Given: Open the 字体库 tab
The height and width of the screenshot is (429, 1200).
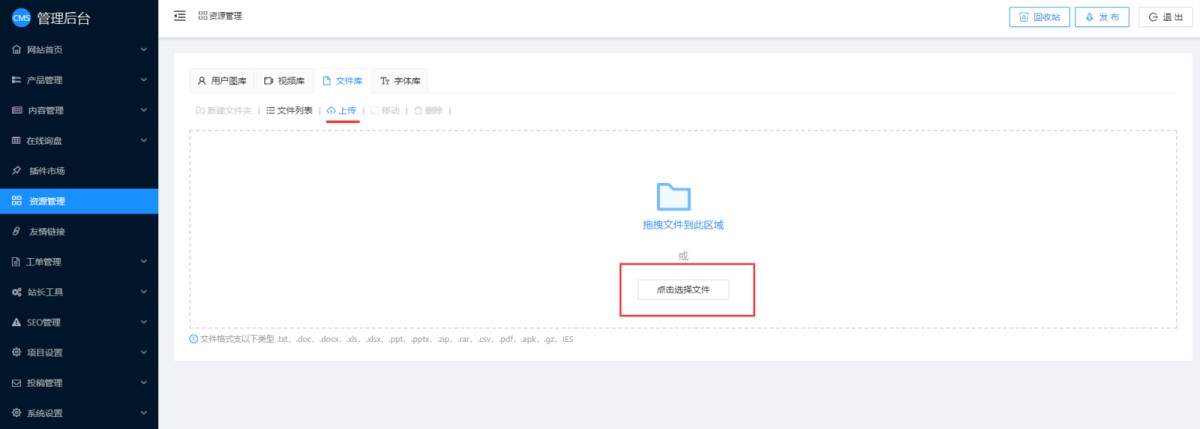Looking at the screenshot, I should [400, 80].
